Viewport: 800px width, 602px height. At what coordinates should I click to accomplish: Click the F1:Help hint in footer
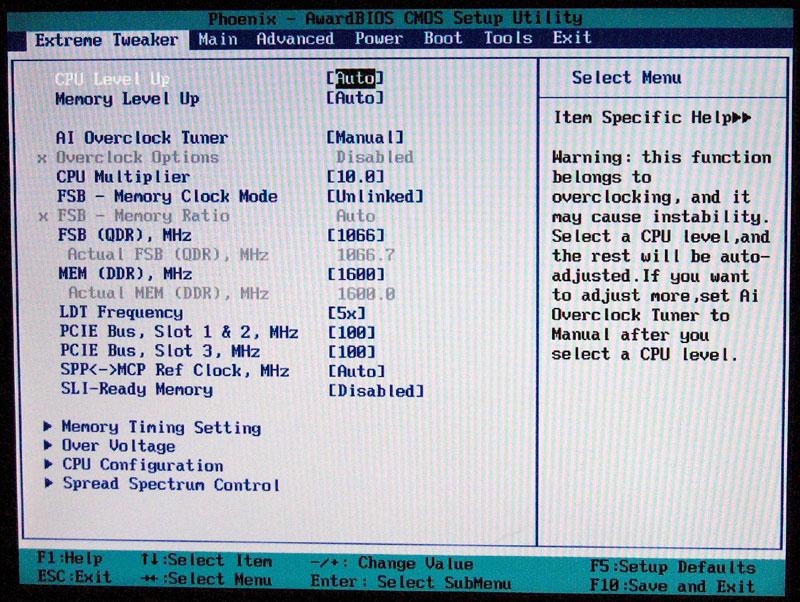coord(69,559)
